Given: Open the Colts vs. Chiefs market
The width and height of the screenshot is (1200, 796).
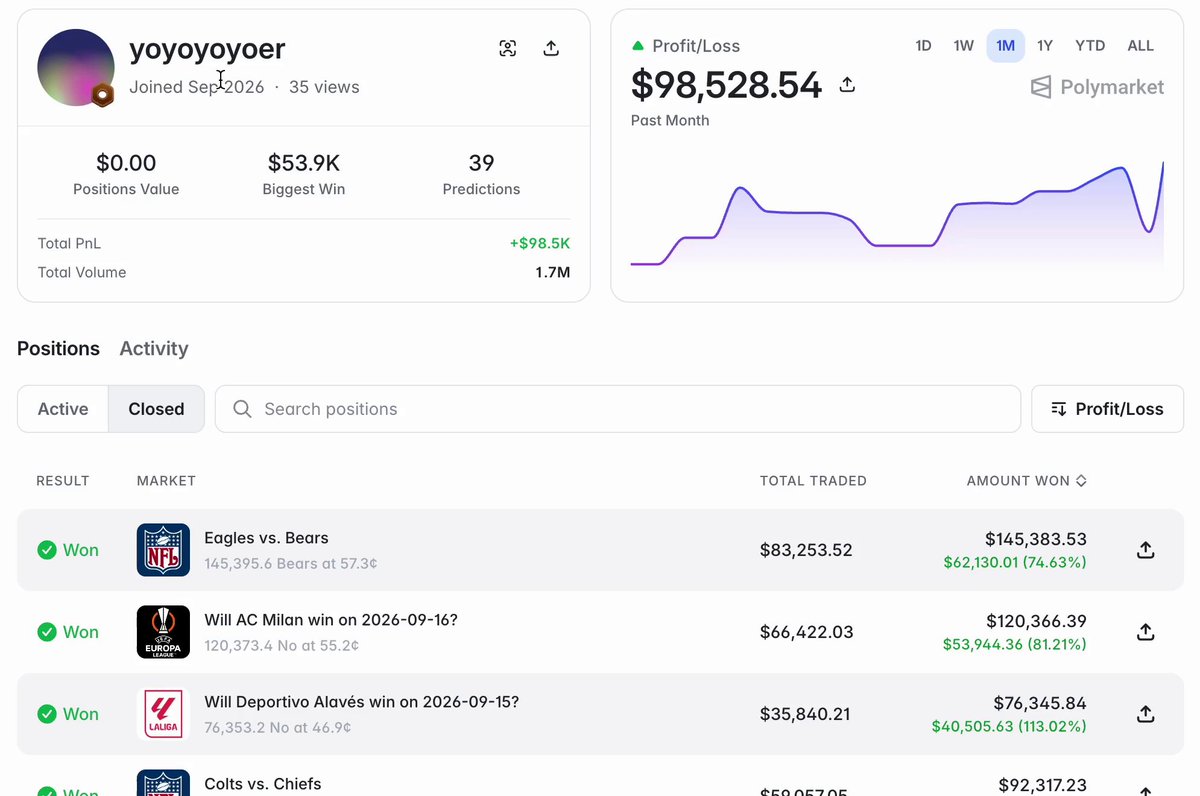Looking at the screenshot, I should [263, 784].
